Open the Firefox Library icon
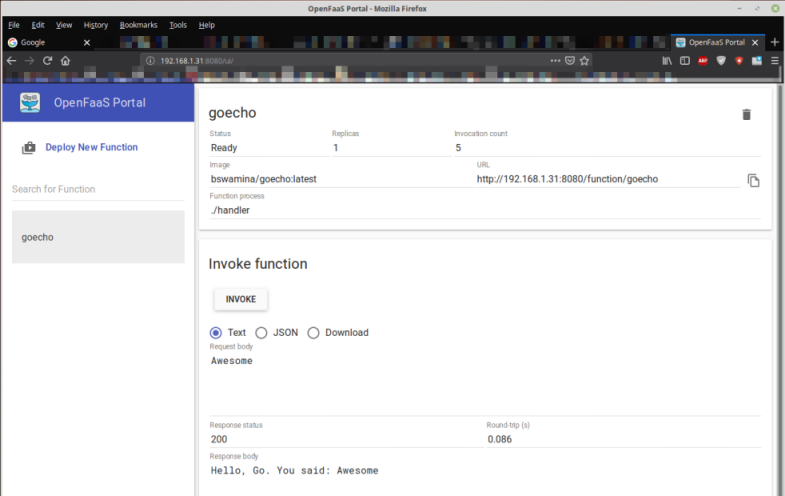This screenshot has width=785, height=496. click(667, 61)
